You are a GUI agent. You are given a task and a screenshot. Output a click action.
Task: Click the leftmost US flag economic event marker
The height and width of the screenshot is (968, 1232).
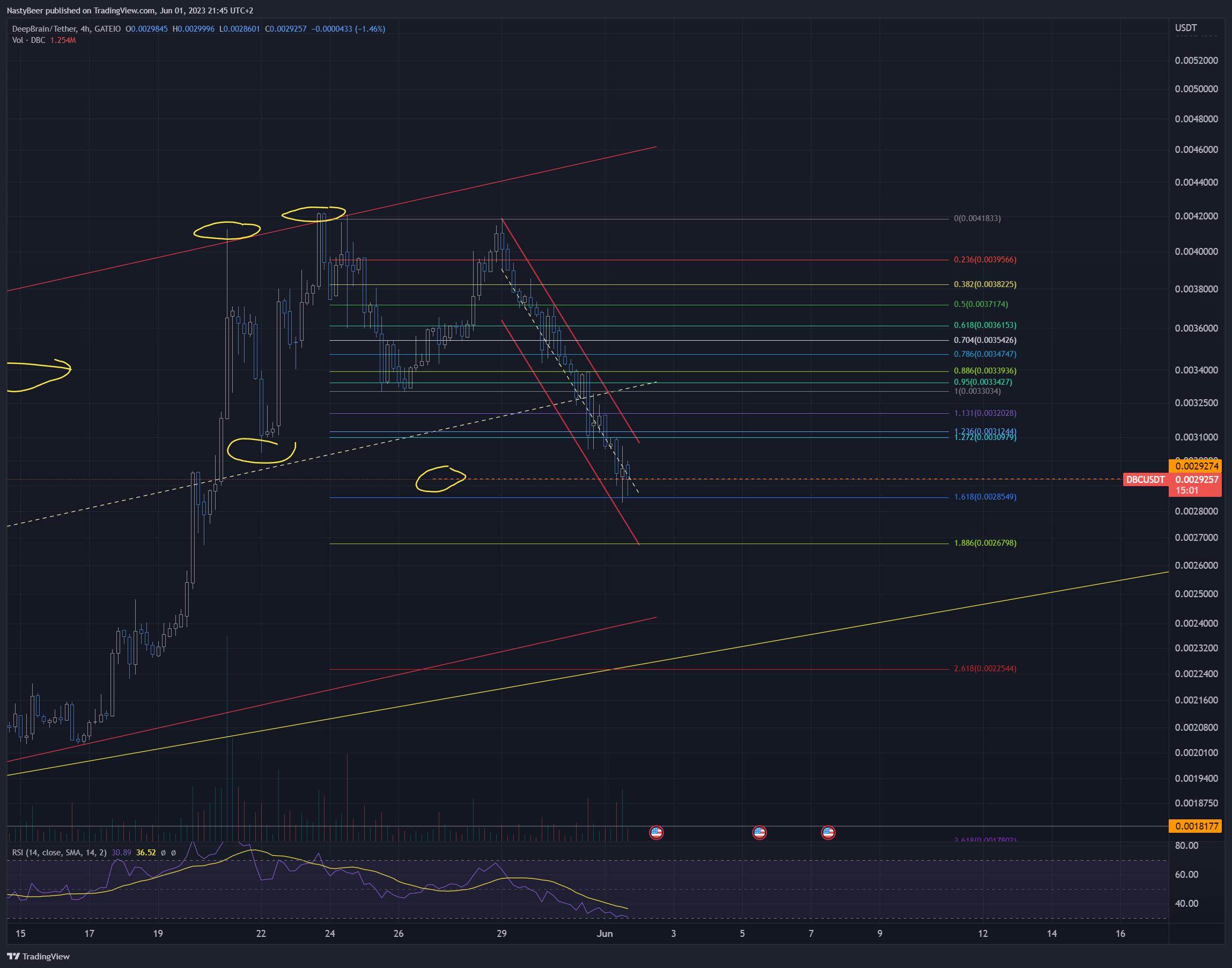656,833
